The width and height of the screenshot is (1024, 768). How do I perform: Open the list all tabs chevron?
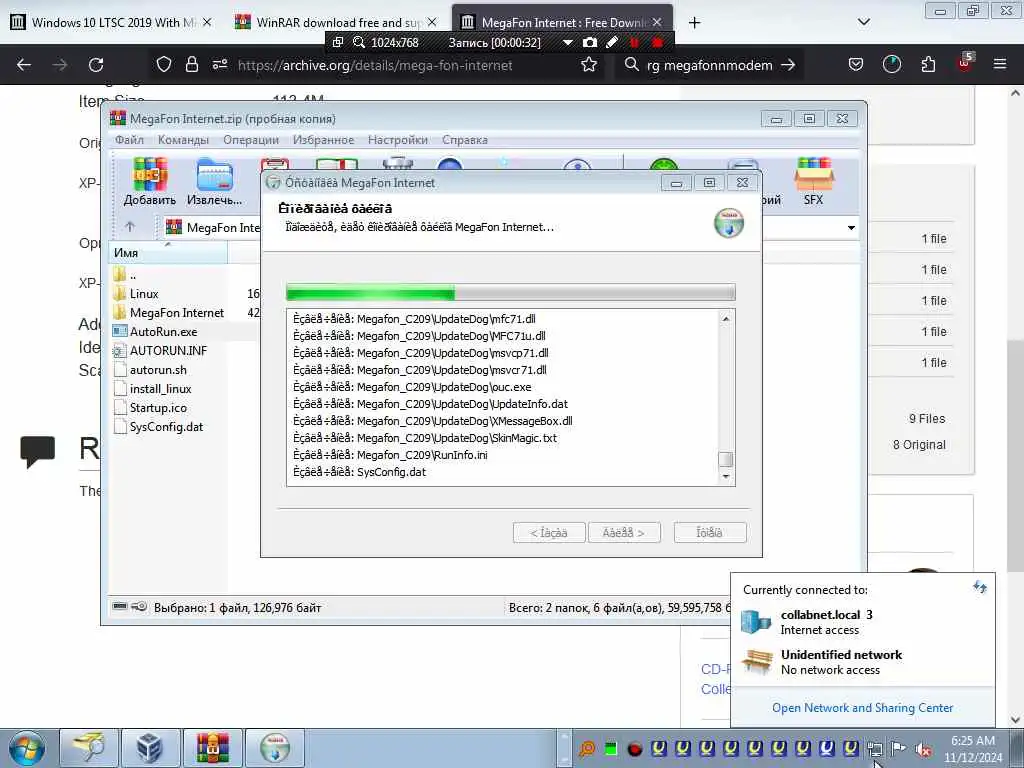pos(863,22)
